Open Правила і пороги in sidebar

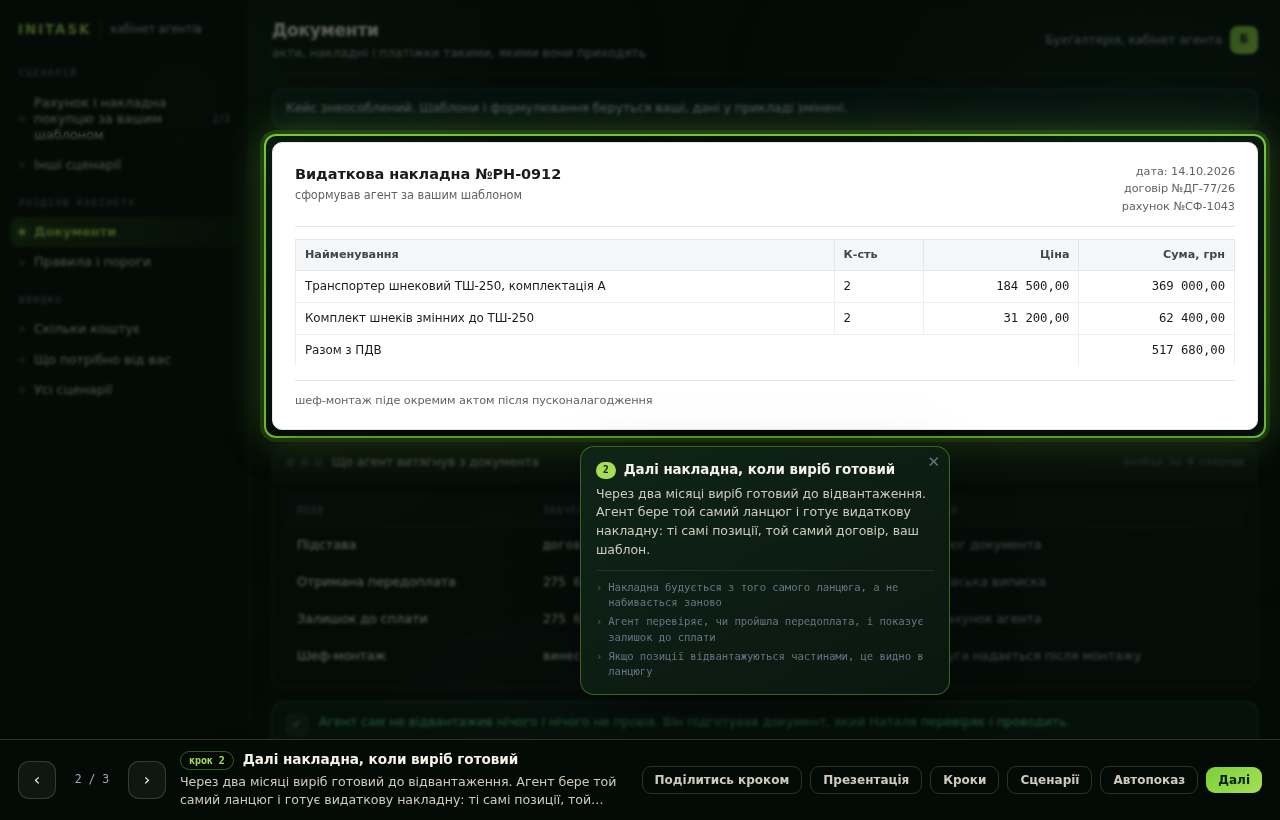coord(125,262)
